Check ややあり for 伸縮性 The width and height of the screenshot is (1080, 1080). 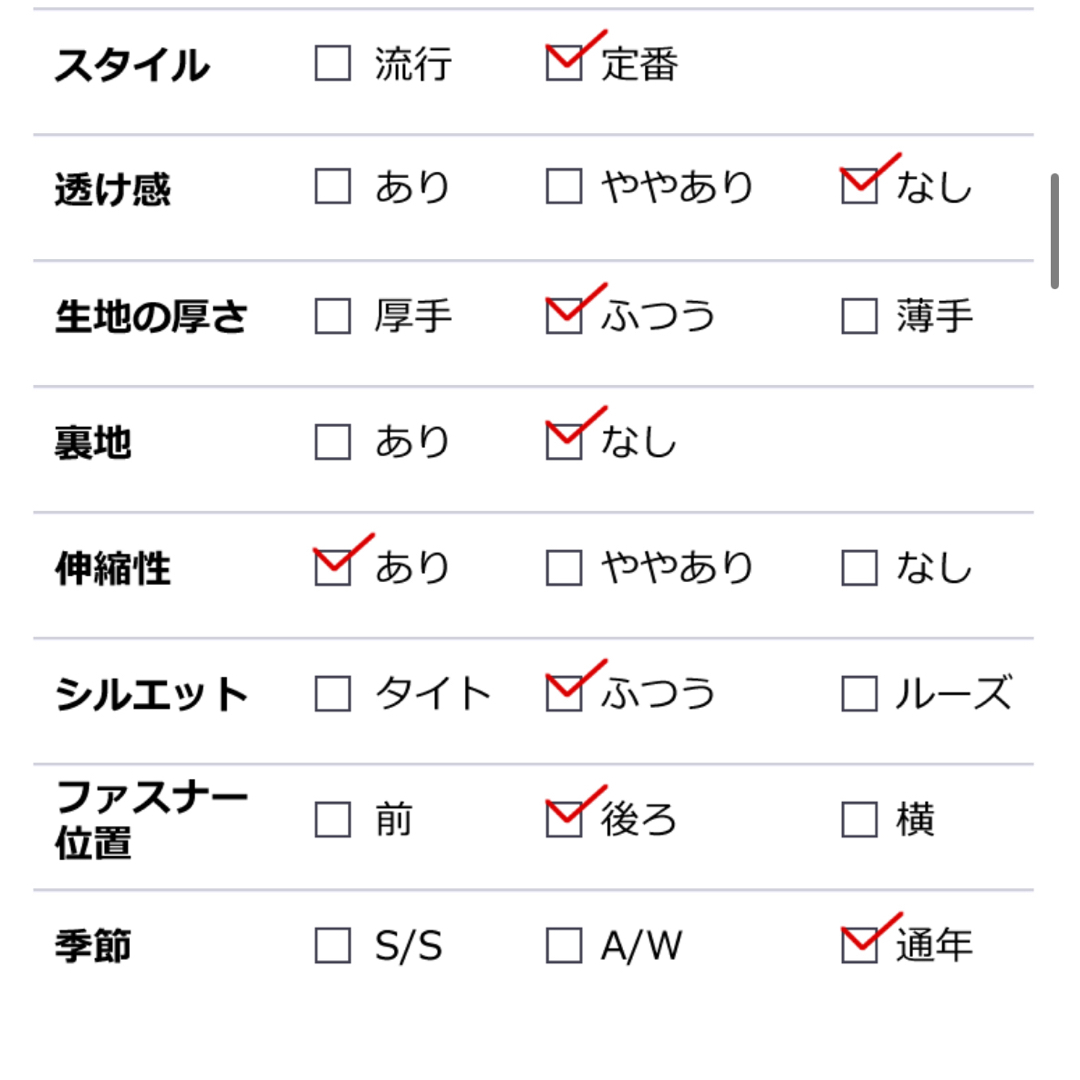[x=564, y=568]
